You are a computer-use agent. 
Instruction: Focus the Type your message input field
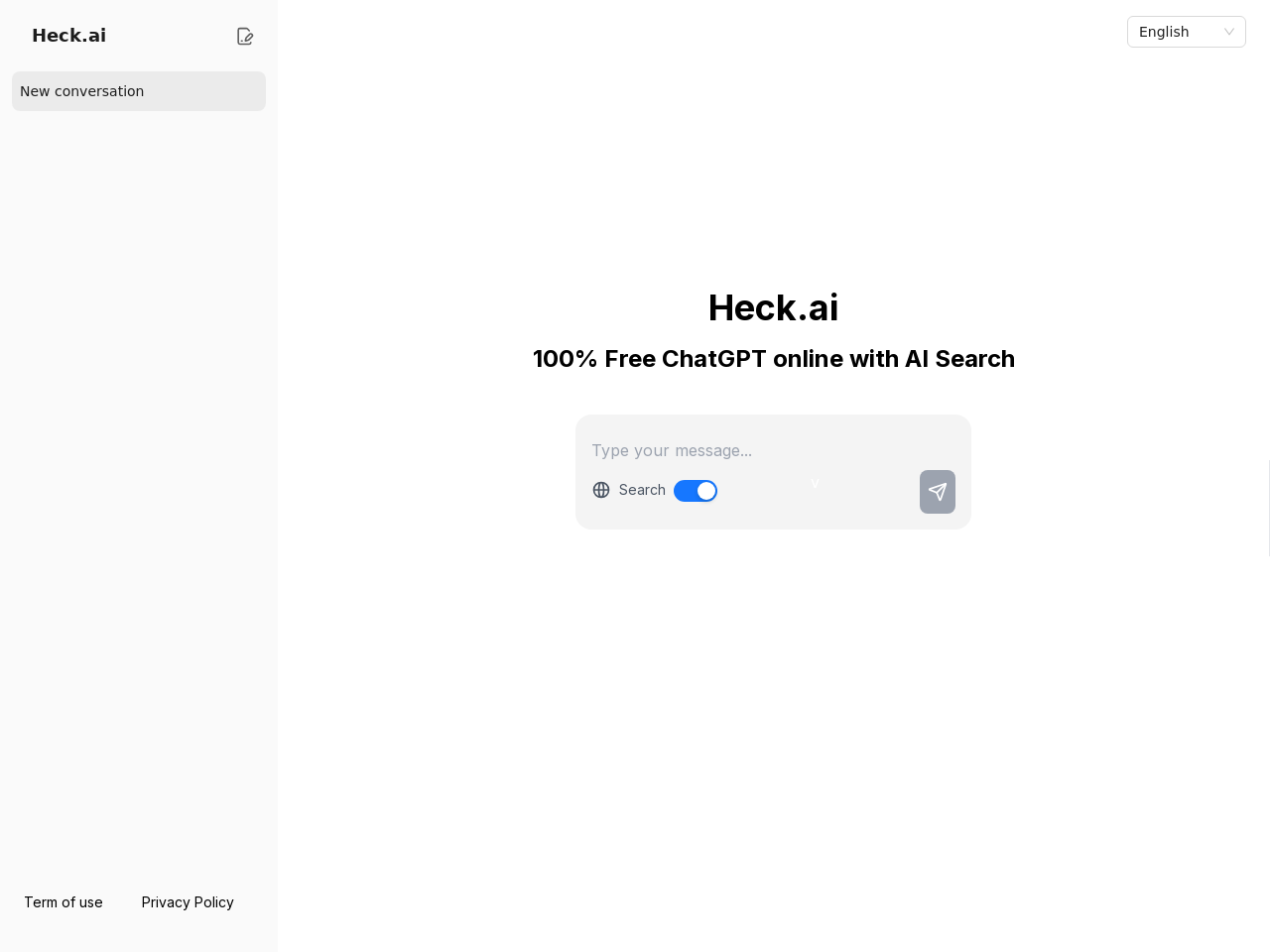[x=773, y=450]
